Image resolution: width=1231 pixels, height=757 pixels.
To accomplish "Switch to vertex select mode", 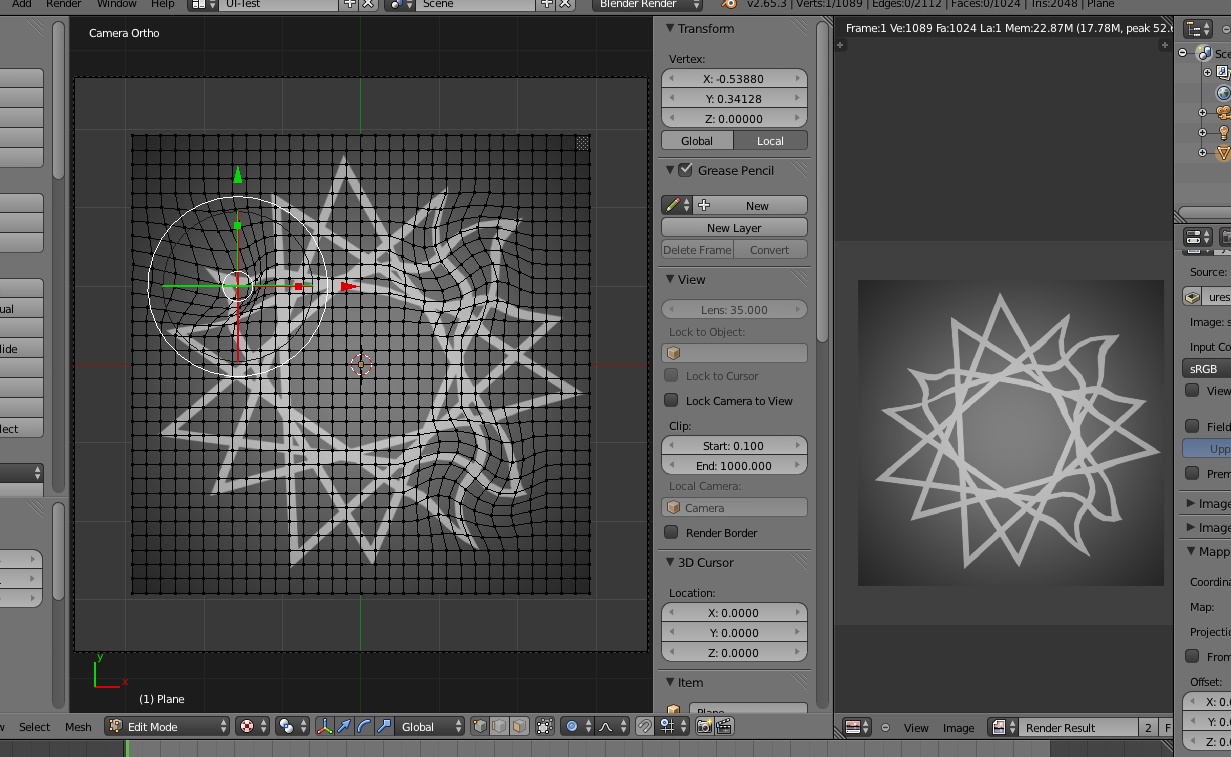I will click(480, 727).
